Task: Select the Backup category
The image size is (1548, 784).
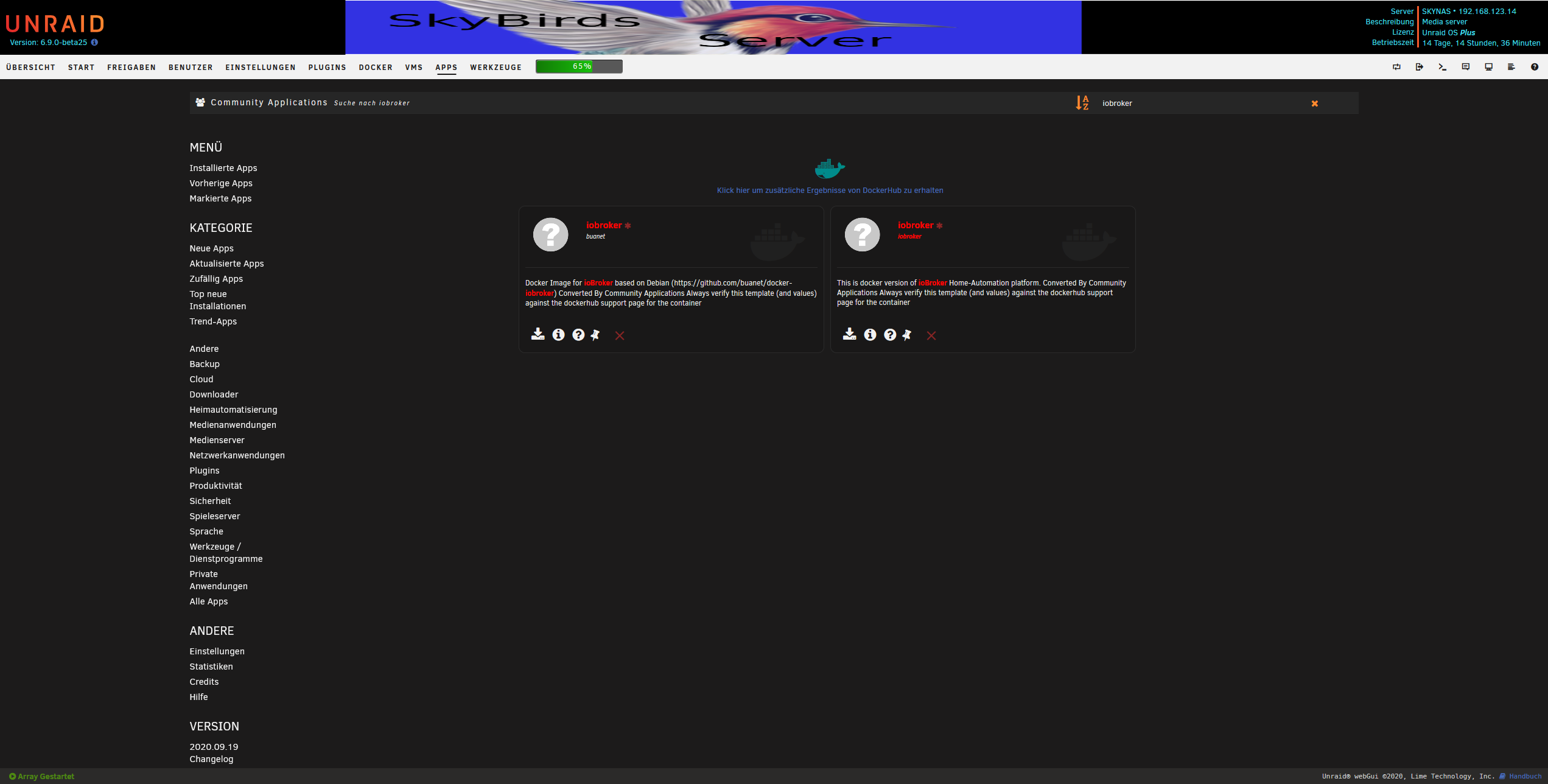Action: 205,364
